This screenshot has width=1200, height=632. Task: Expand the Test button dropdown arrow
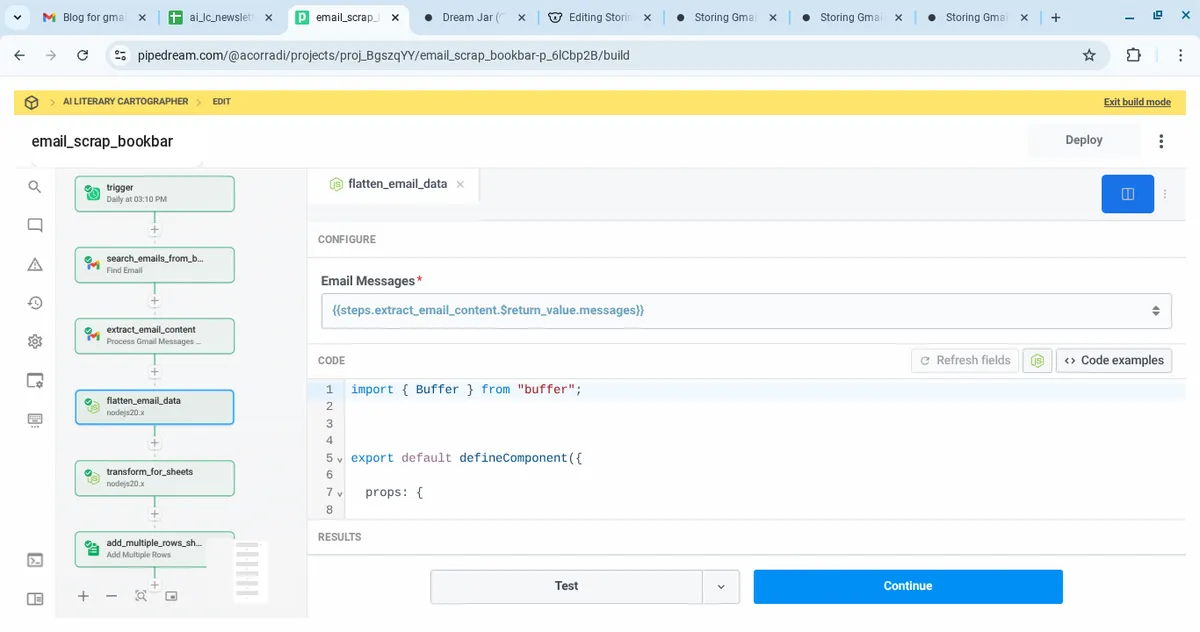click(721, 587)
